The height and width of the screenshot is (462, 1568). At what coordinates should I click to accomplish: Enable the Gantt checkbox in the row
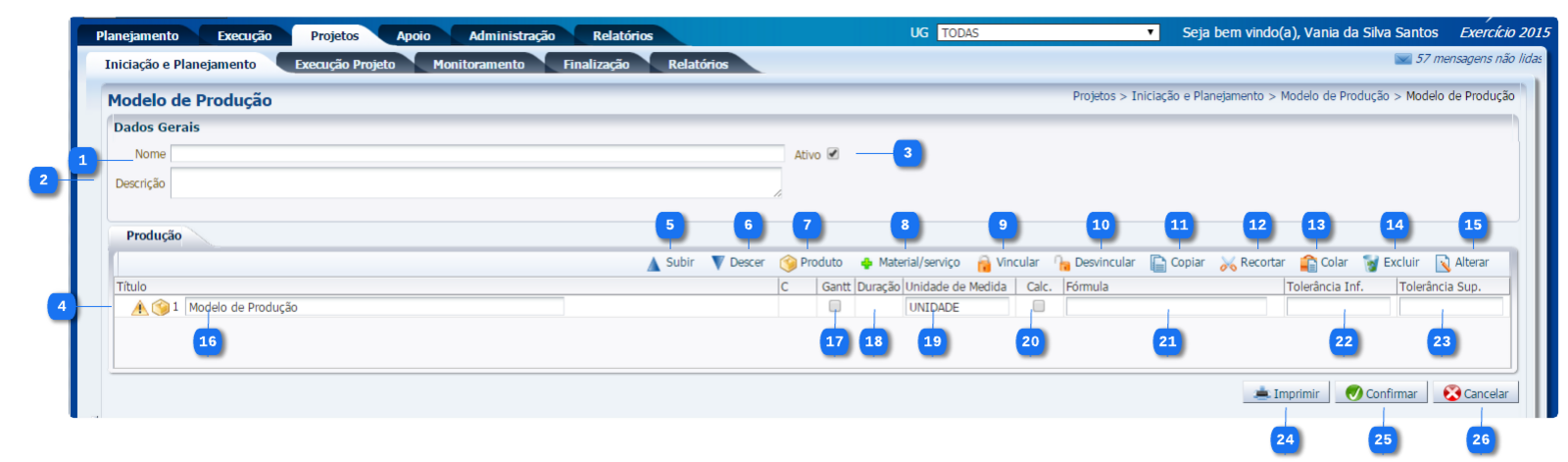point(835,306)
